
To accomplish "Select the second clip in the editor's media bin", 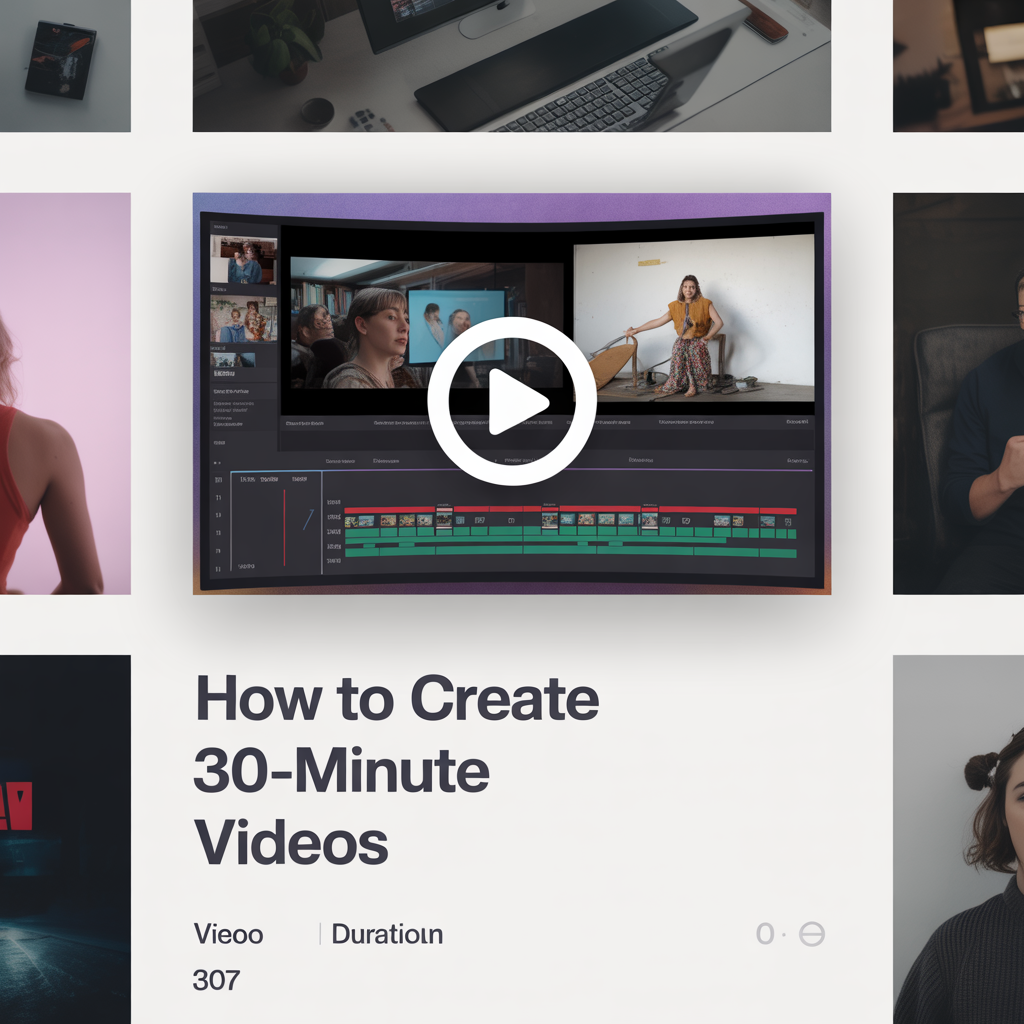I will 243,320.
